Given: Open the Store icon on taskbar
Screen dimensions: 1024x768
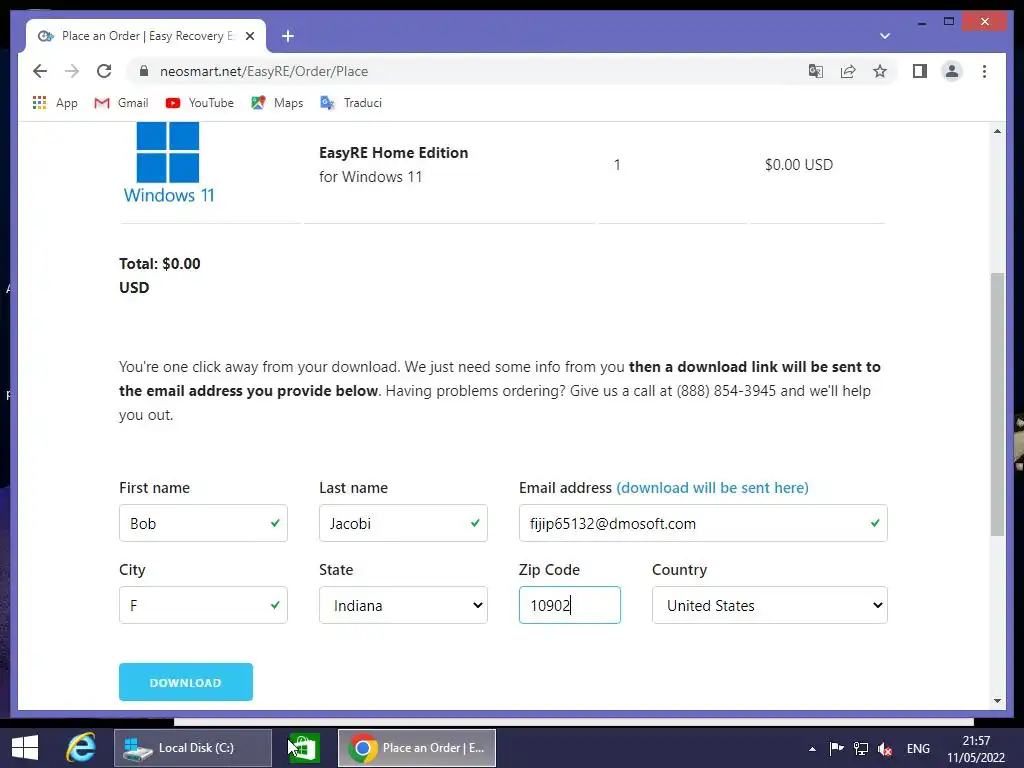Looking at the screenshot, I should (x=304, y=748).
